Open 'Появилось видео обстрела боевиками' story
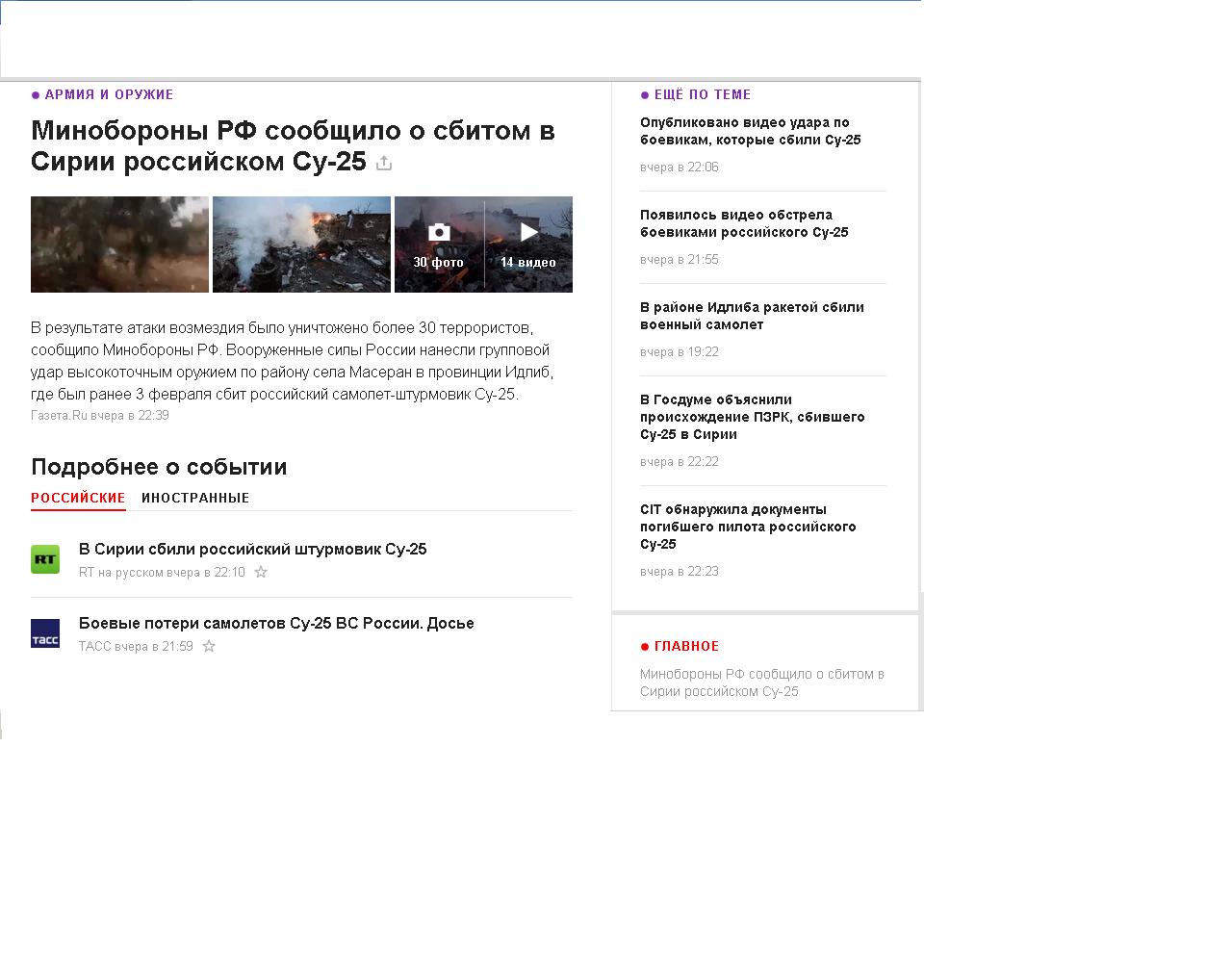The width and height of the screenshot is (1232, 953). click(744, 223)
